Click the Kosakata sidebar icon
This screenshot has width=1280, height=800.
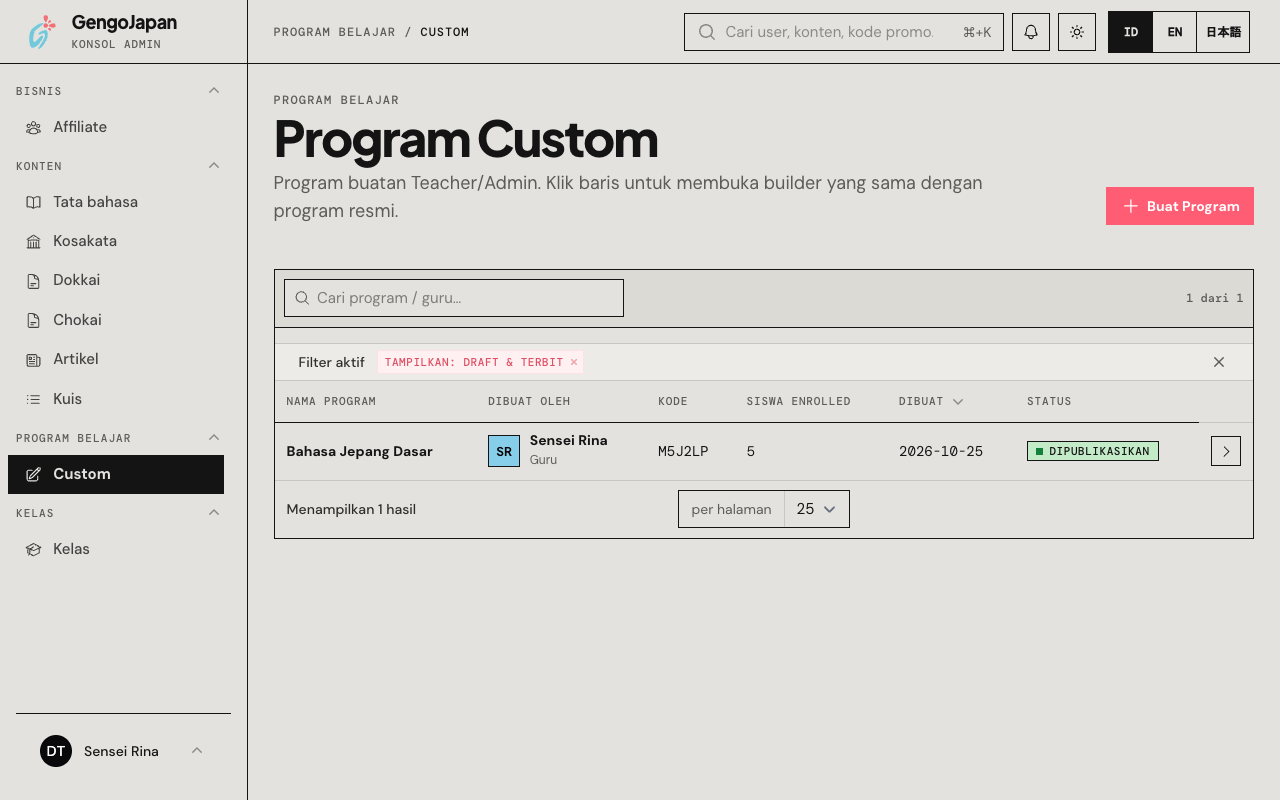(x=34, y=241)
